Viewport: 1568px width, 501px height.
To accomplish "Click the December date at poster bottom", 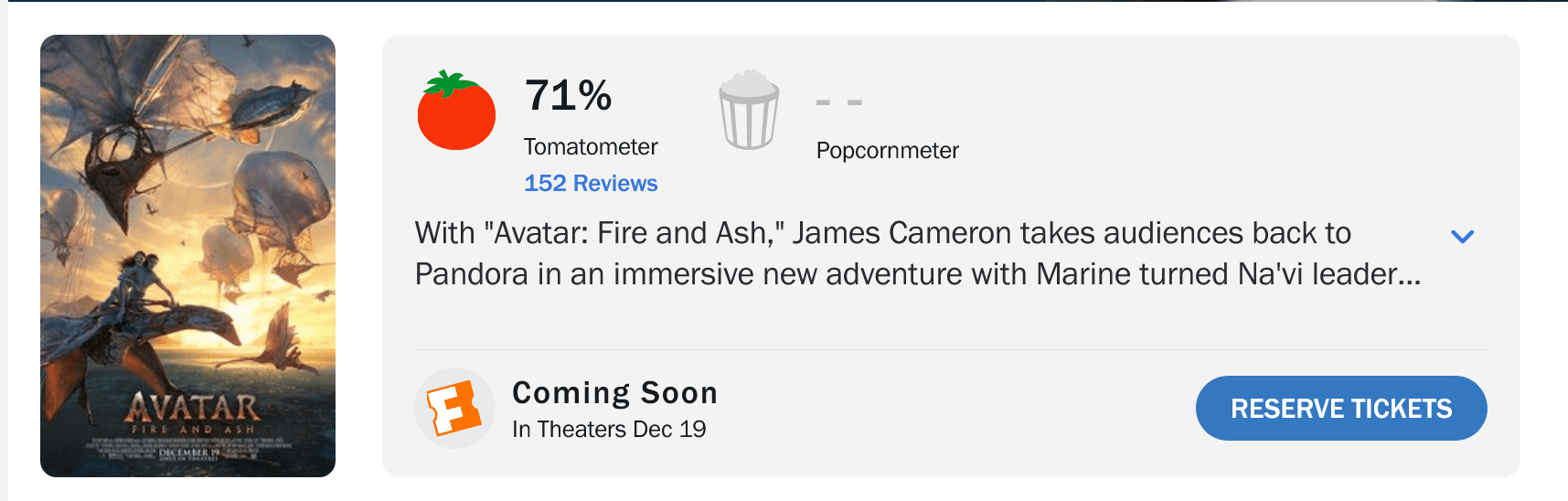I will tap(189, 453).
